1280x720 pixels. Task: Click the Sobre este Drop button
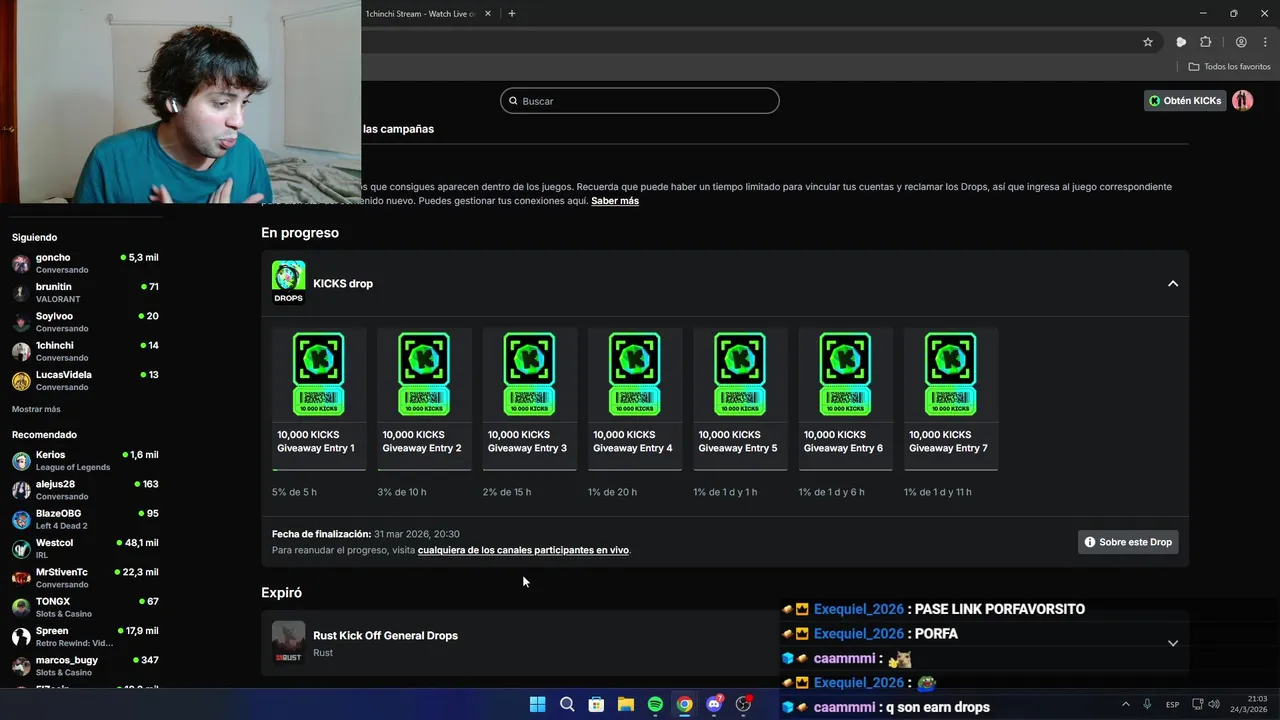pyautogui.click(x=1128, y=542)
